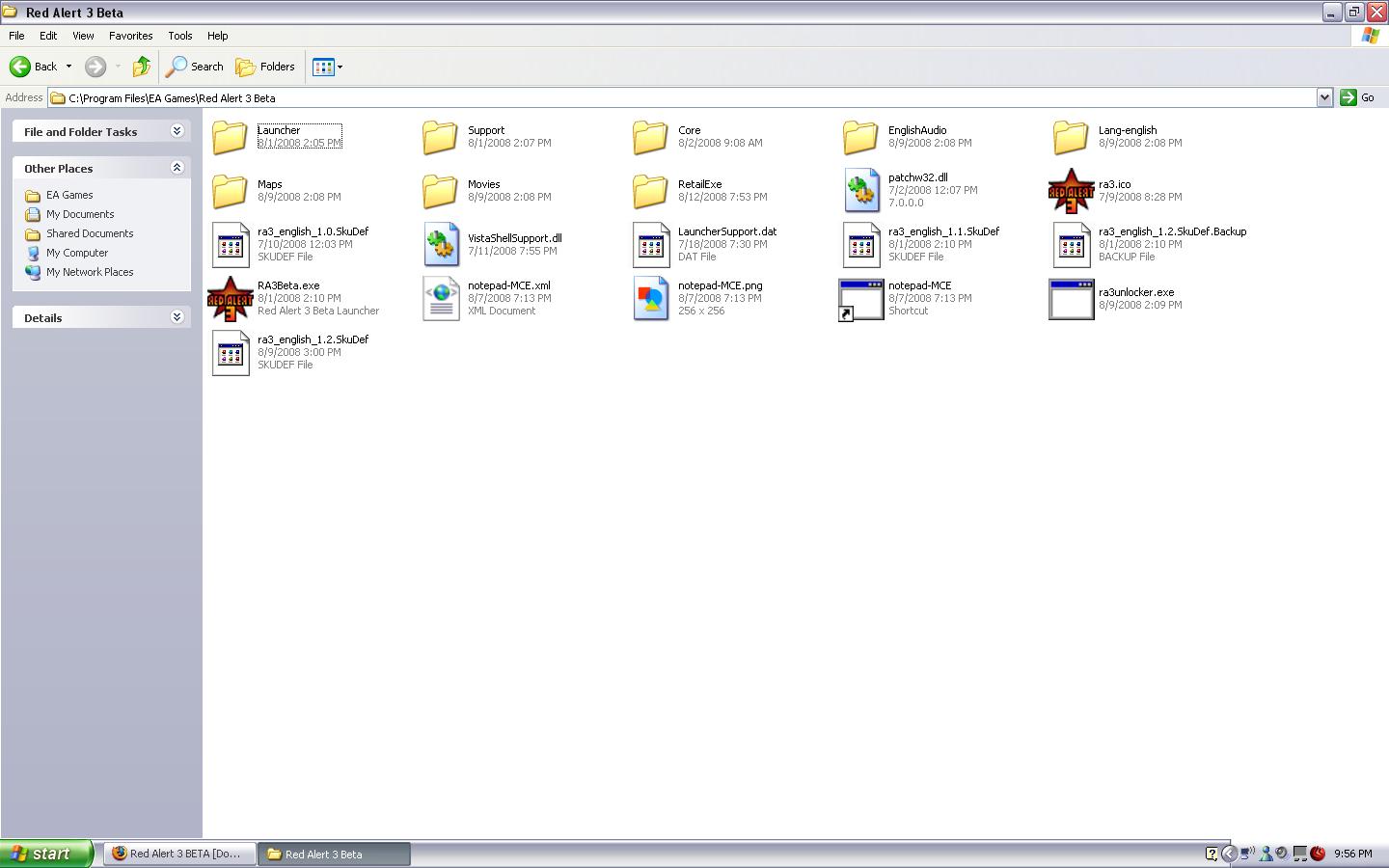Select the LauncherSupport.dat file icon
This screenshot has height=868, width=1389.
[x=651, y=245]
